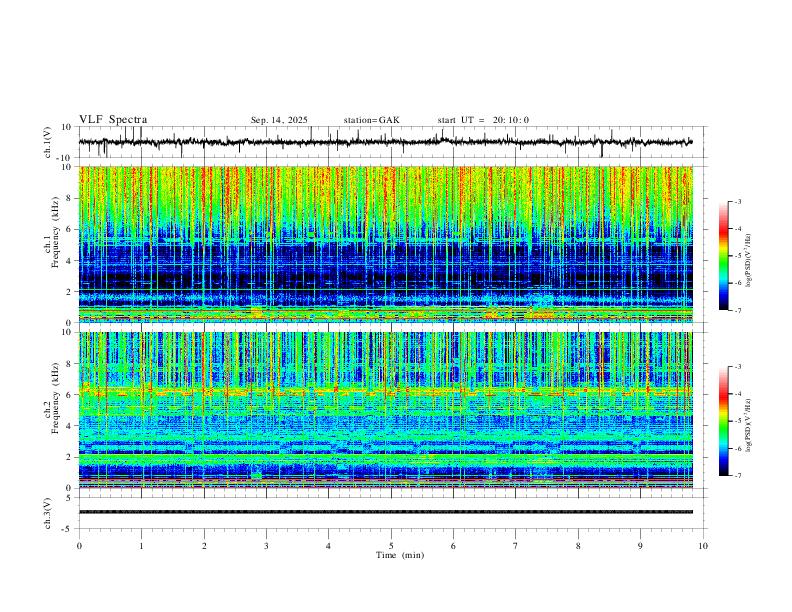792x612 pixels.
Task: Click the ch.1 frequency tick label "2"
Action: [x=69, y=291]
